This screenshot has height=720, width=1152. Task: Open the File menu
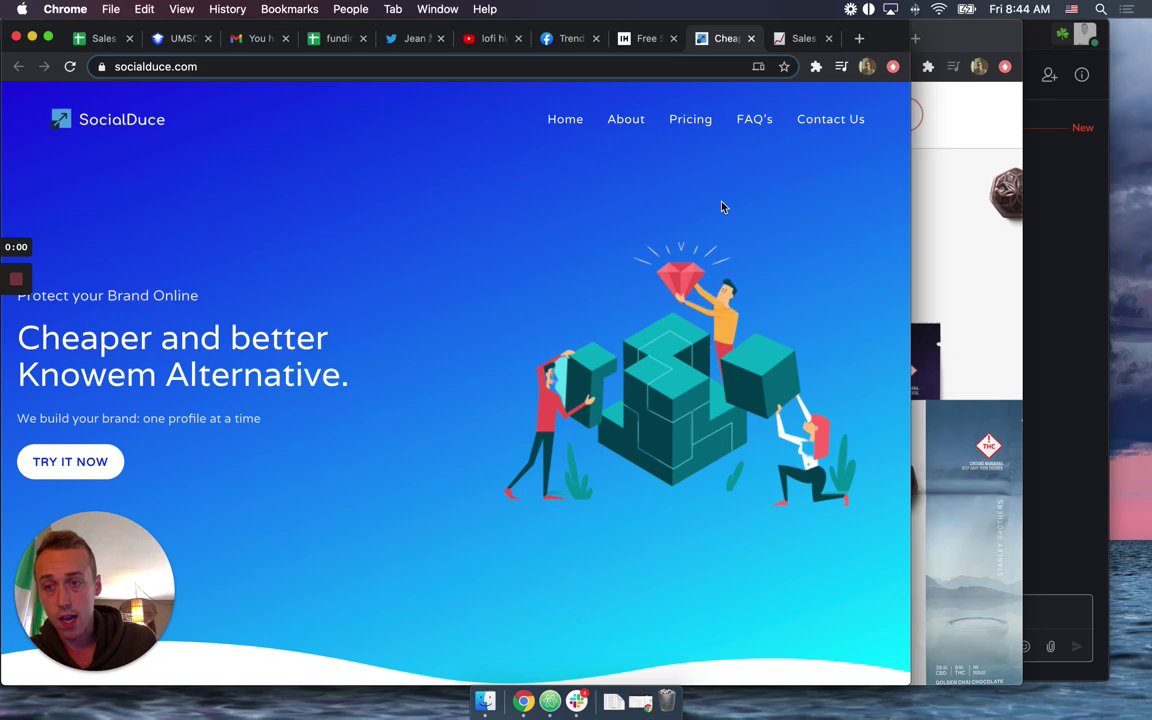pos(111,9)
